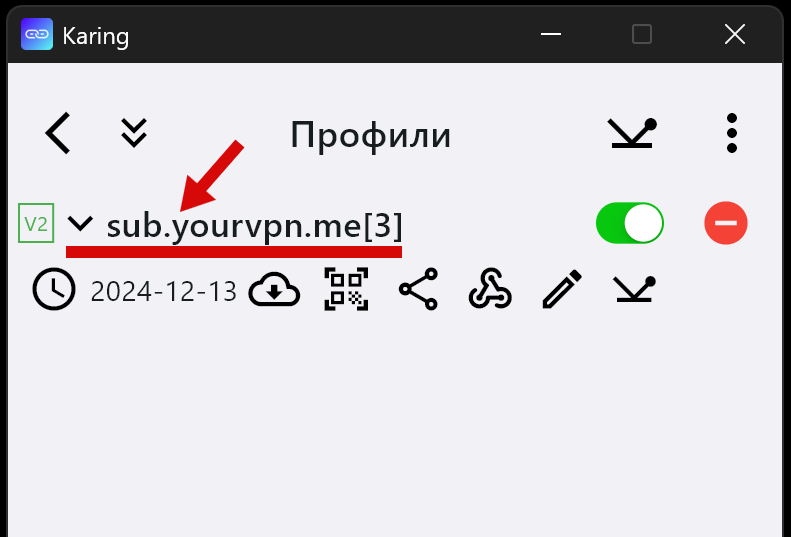
Task: Click the Профили page title
Action: pyautogui.click(x=370, y=135)
